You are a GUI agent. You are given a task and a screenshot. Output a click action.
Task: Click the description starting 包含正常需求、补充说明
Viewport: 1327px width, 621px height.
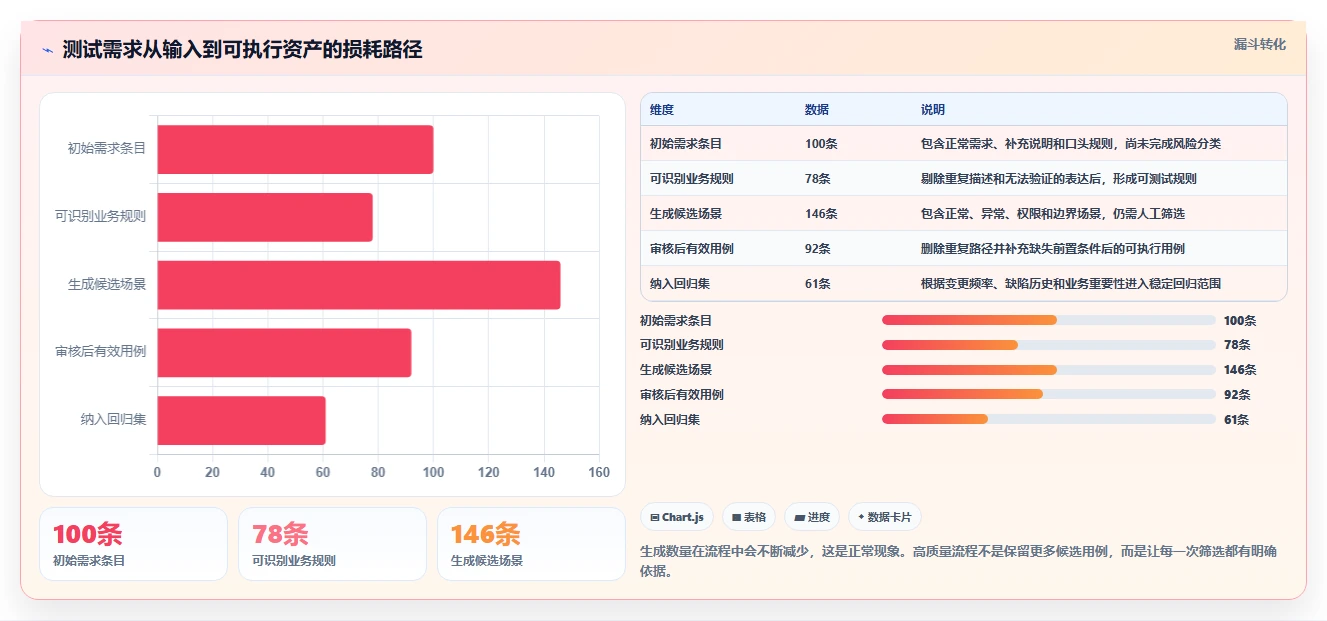click(1071, 144)
